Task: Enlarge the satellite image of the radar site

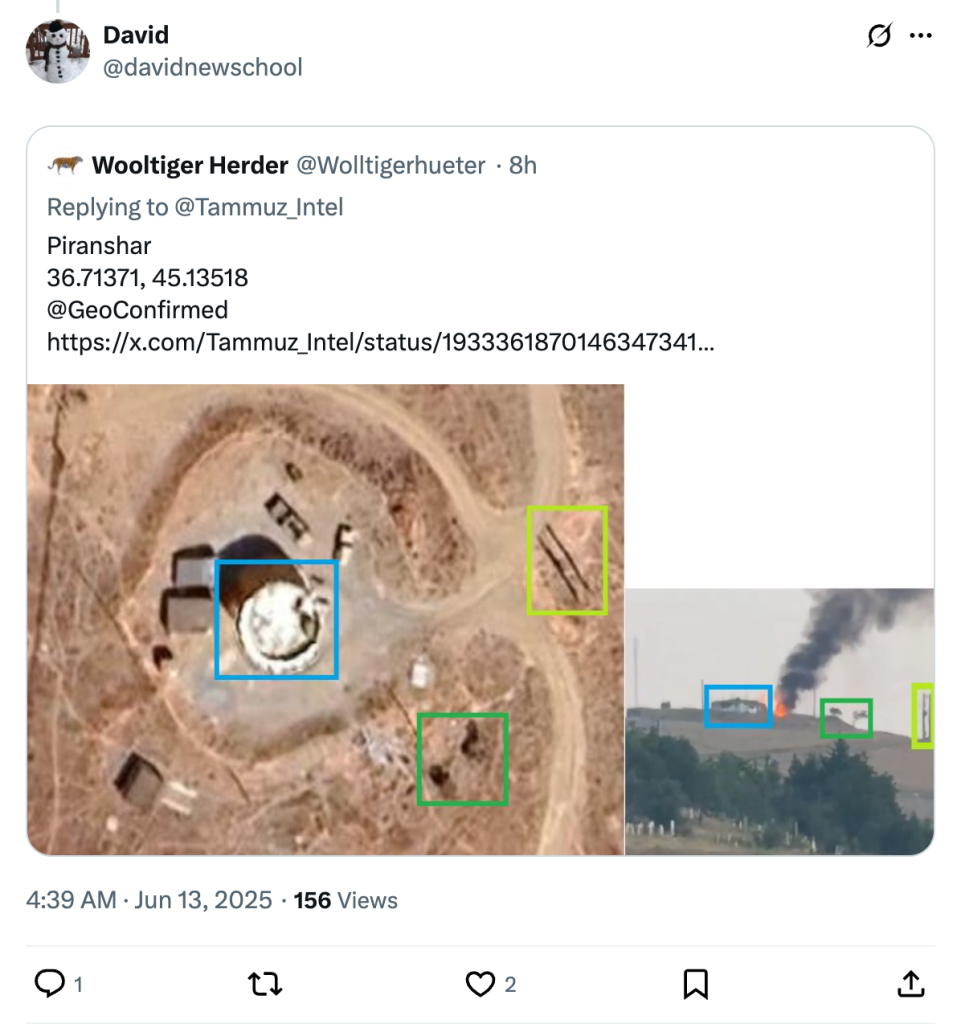Action: click(326, 620)
